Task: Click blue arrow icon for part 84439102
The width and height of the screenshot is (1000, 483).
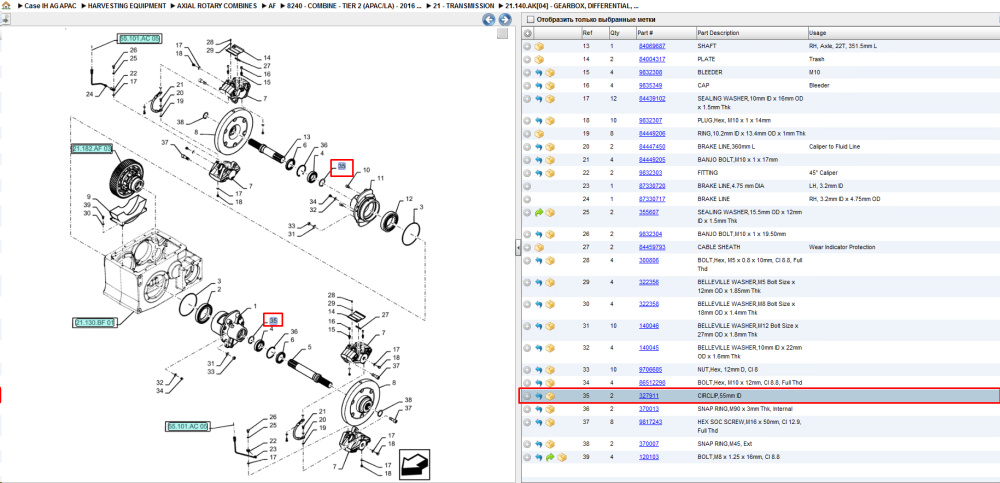Action: click(539, 99)
